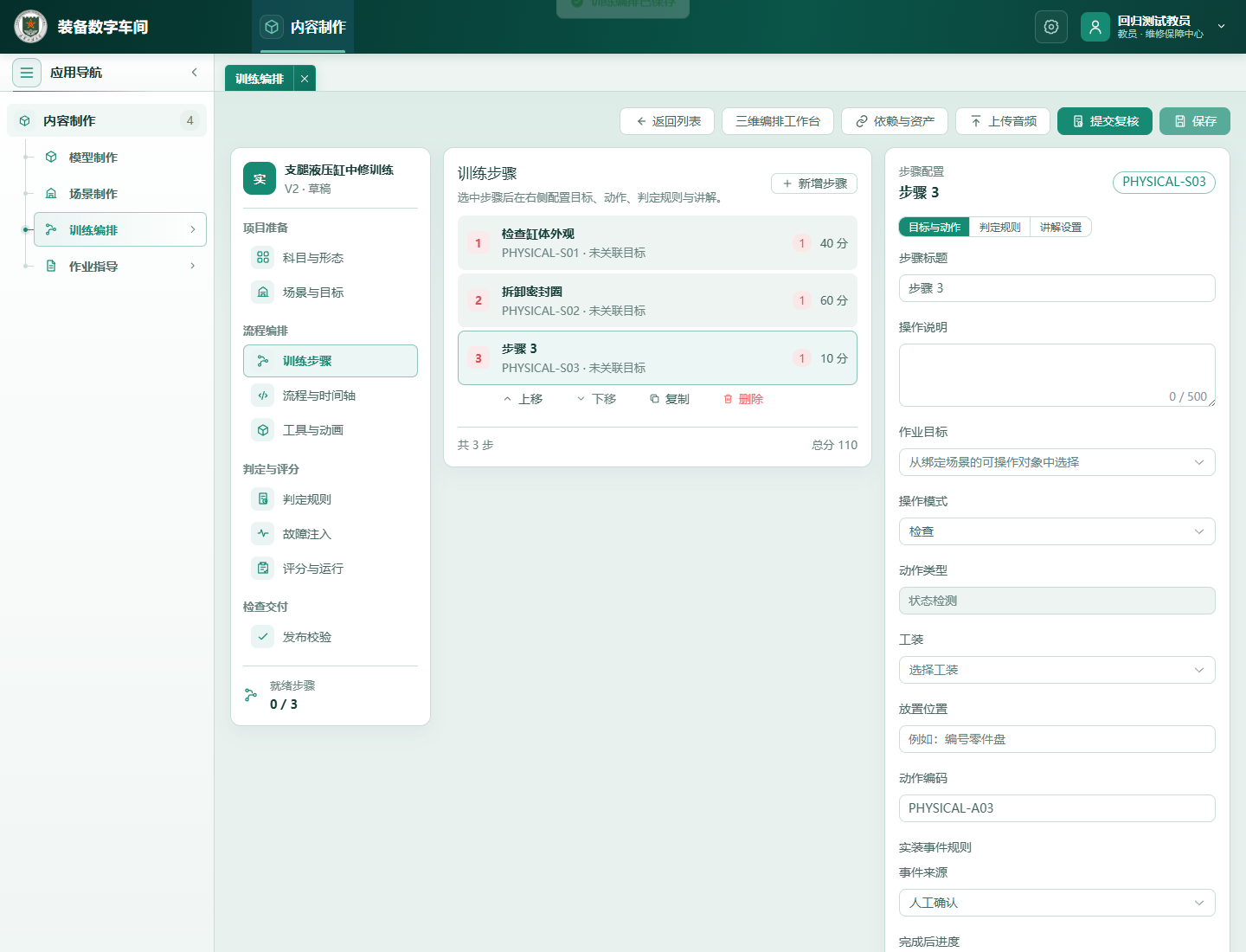
Task: Click the 工具与动画 cube icon
Action: point(263,430)
